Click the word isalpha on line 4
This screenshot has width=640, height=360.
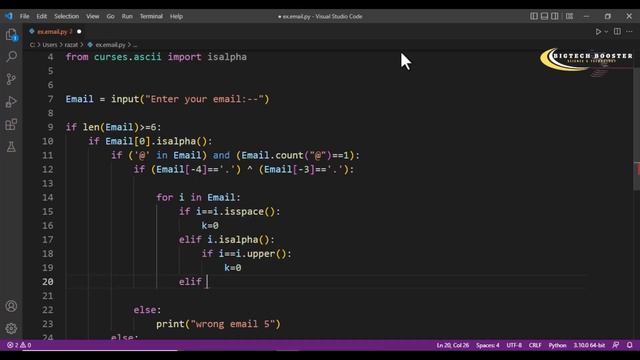pyautogui.click(x=227, y=57)
